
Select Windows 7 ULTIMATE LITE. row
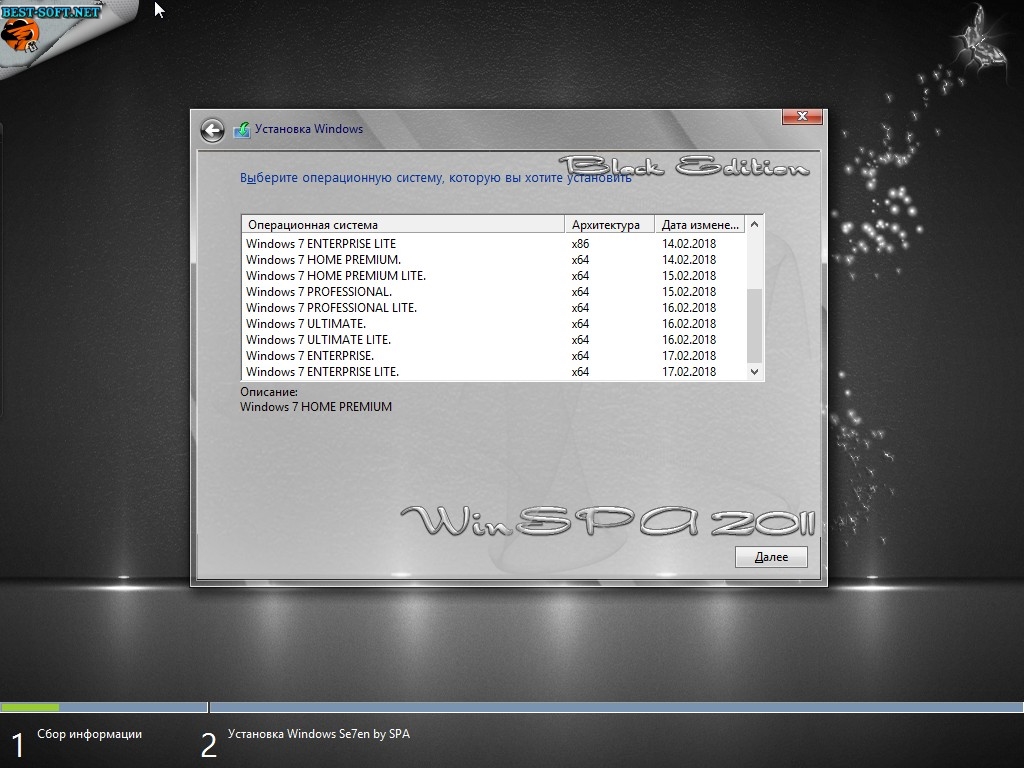tap(494, 340)
